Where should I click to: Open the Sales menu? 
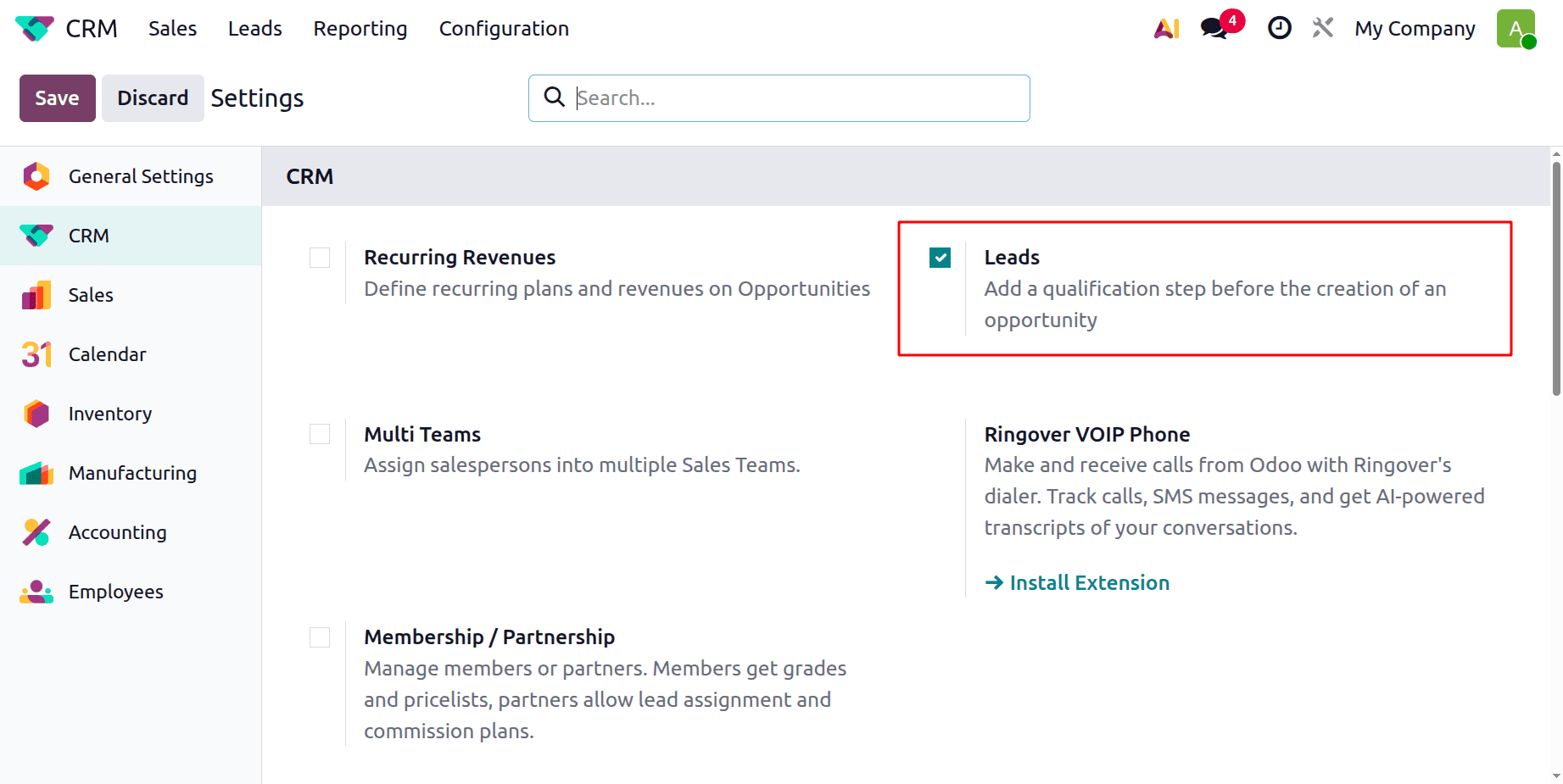click(x=173, y=29)
